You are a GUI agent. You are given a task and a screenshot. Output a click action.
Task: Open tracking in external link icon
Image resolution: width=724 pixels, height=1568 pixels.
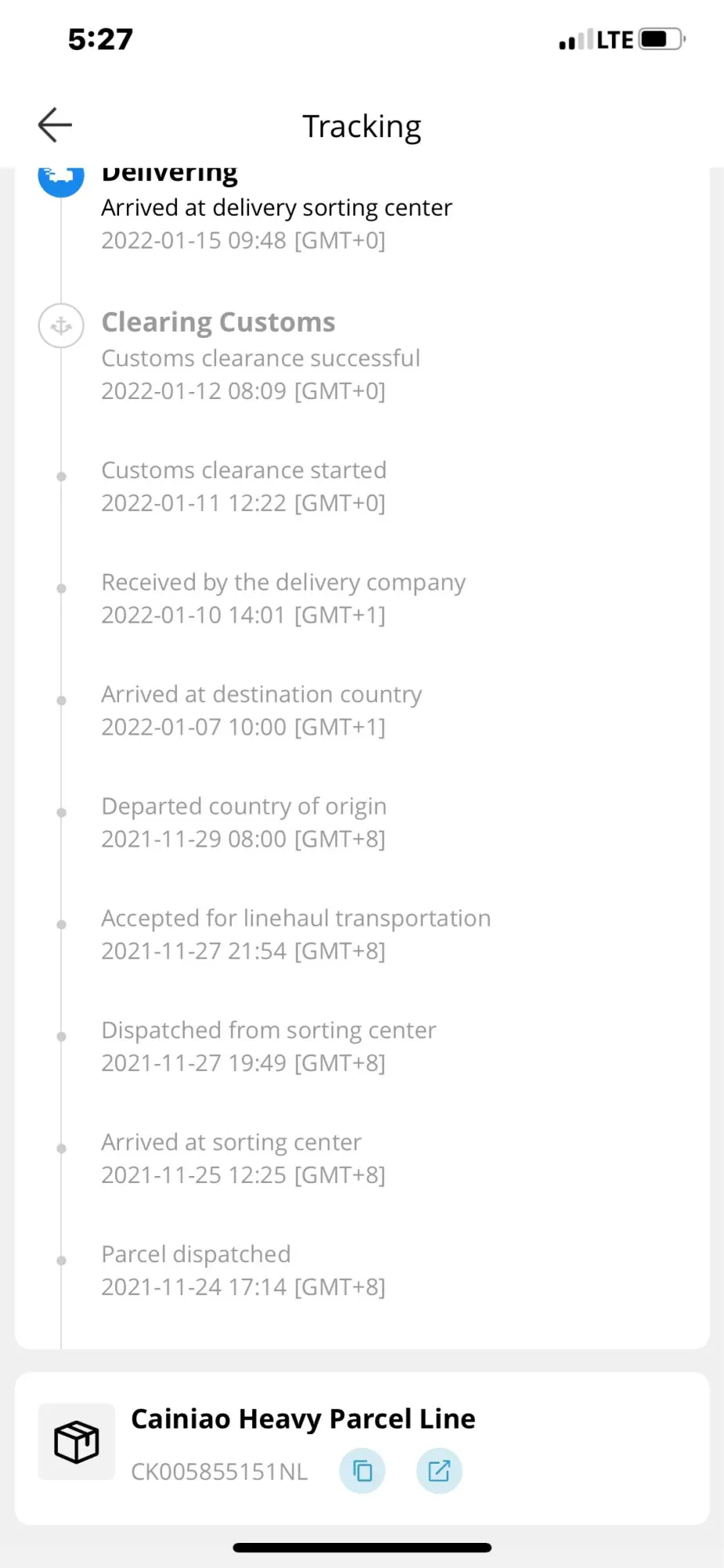pyautogui.click(x=439, y=1471)
